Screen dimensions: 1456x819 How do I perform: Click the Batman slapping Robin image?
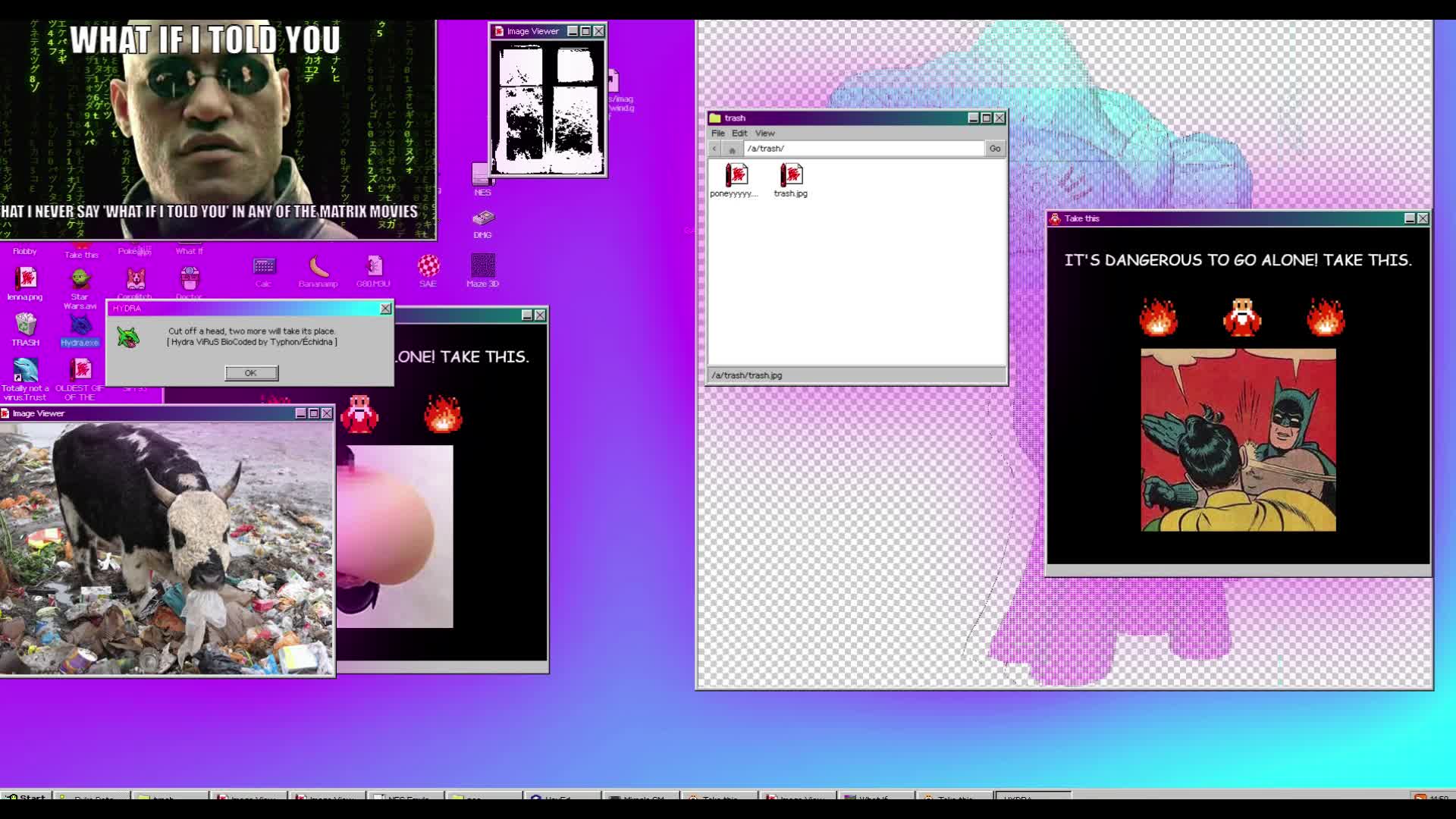(1238, 440)
